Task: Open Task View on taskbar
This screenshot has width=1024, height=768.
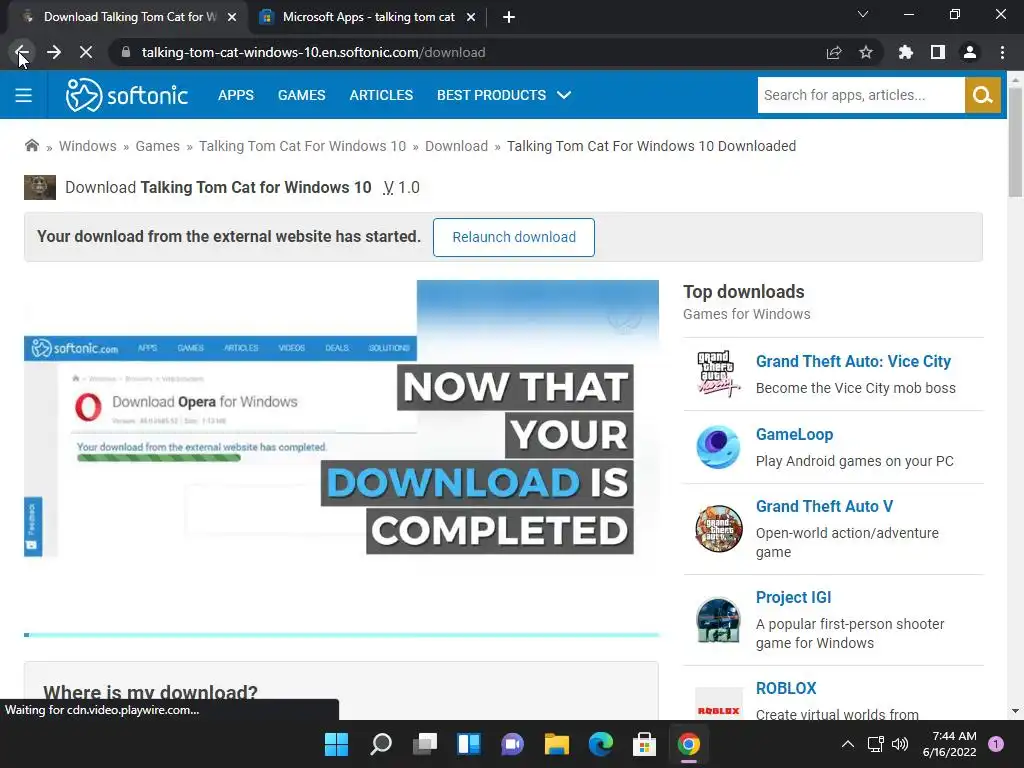Action: (425, 744)
